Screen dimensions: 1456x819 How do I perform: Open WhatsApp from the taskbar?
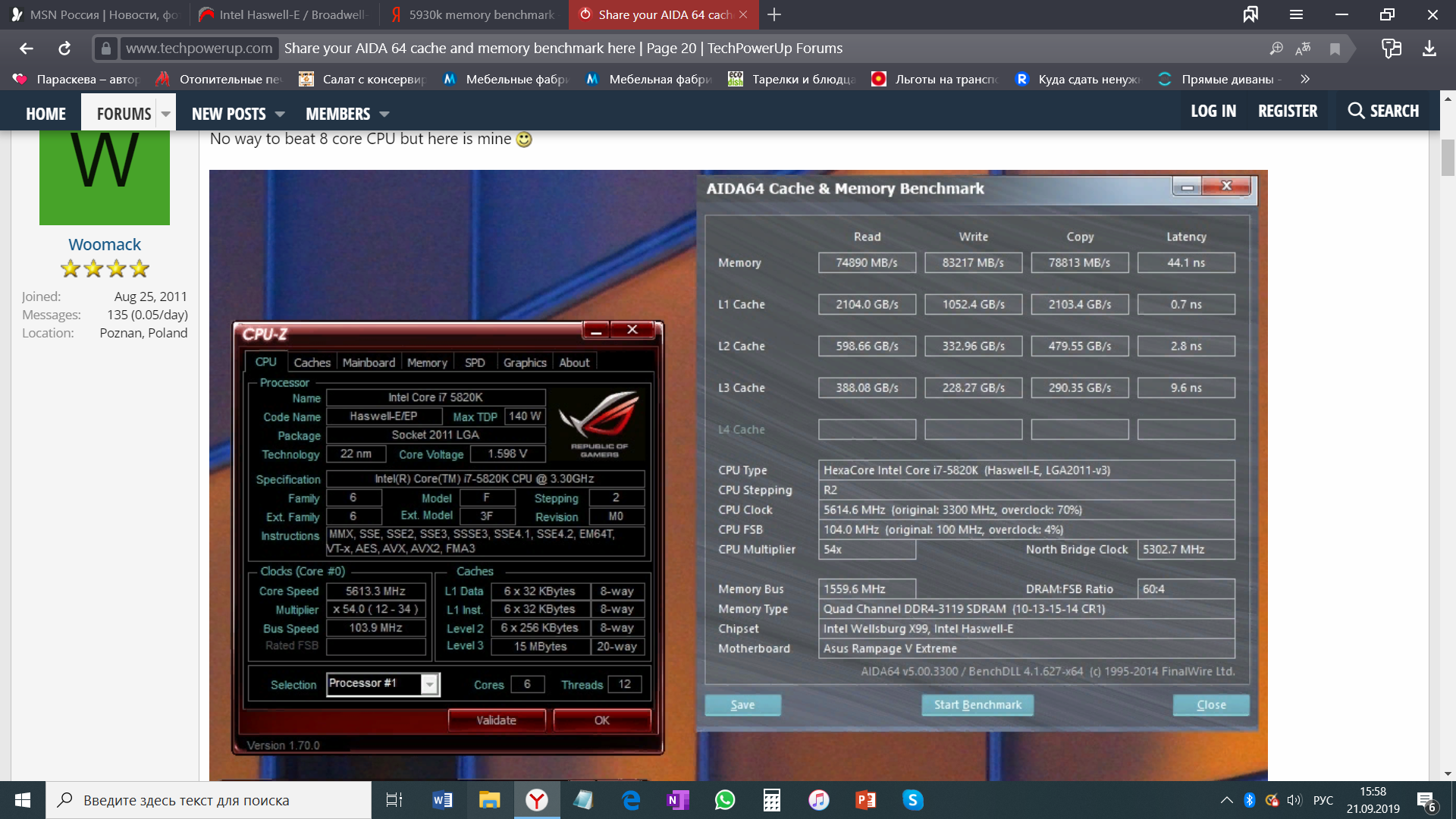coord(725,800)
